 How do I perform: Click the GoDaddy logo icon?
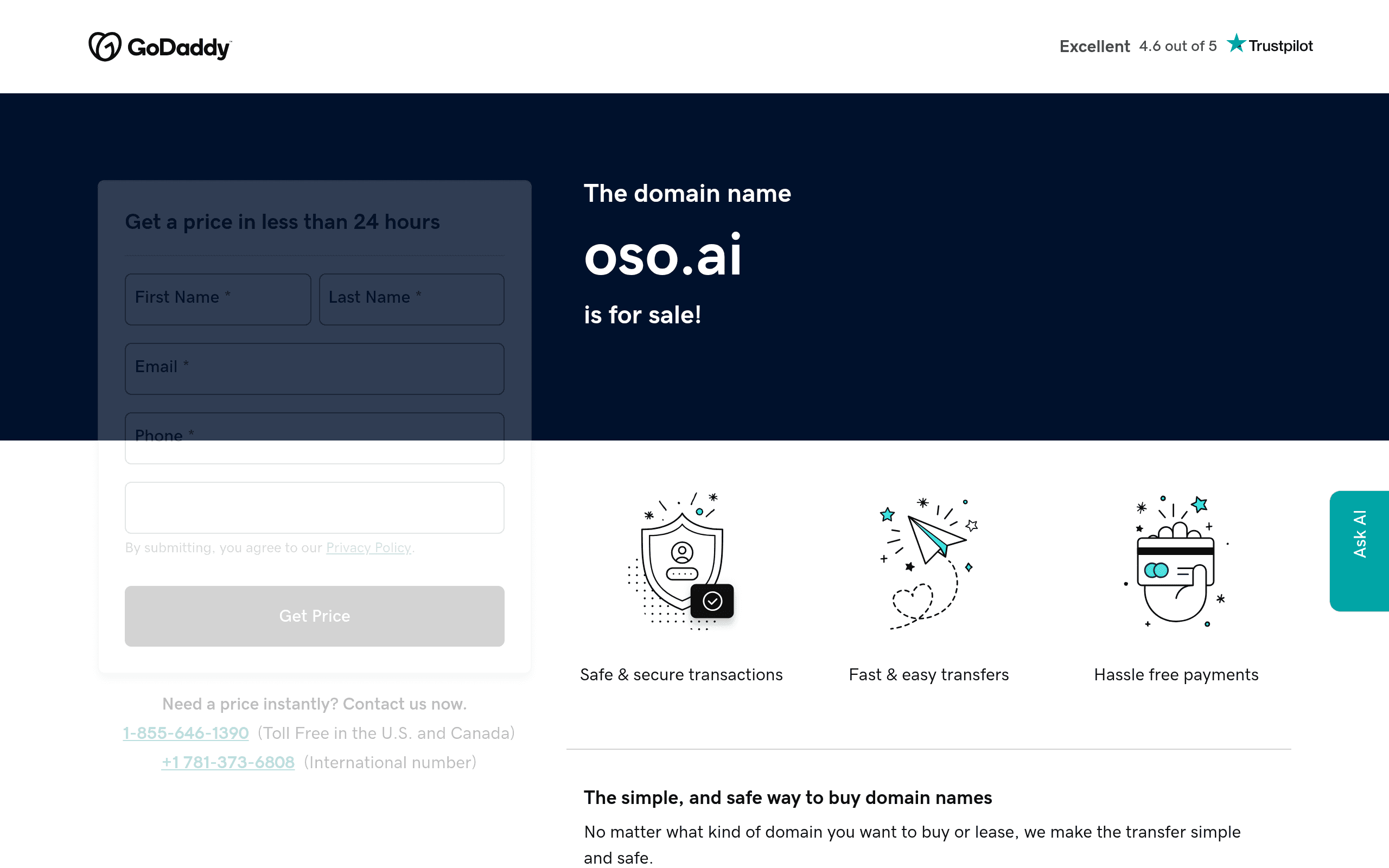tap(105, 47)
